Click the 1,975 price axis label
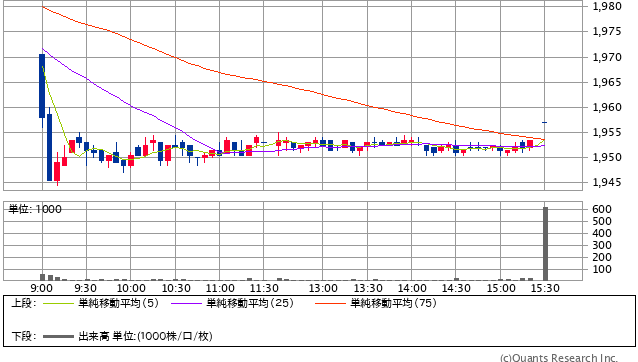This screenshot has height=362, width=638. [607, 32]
